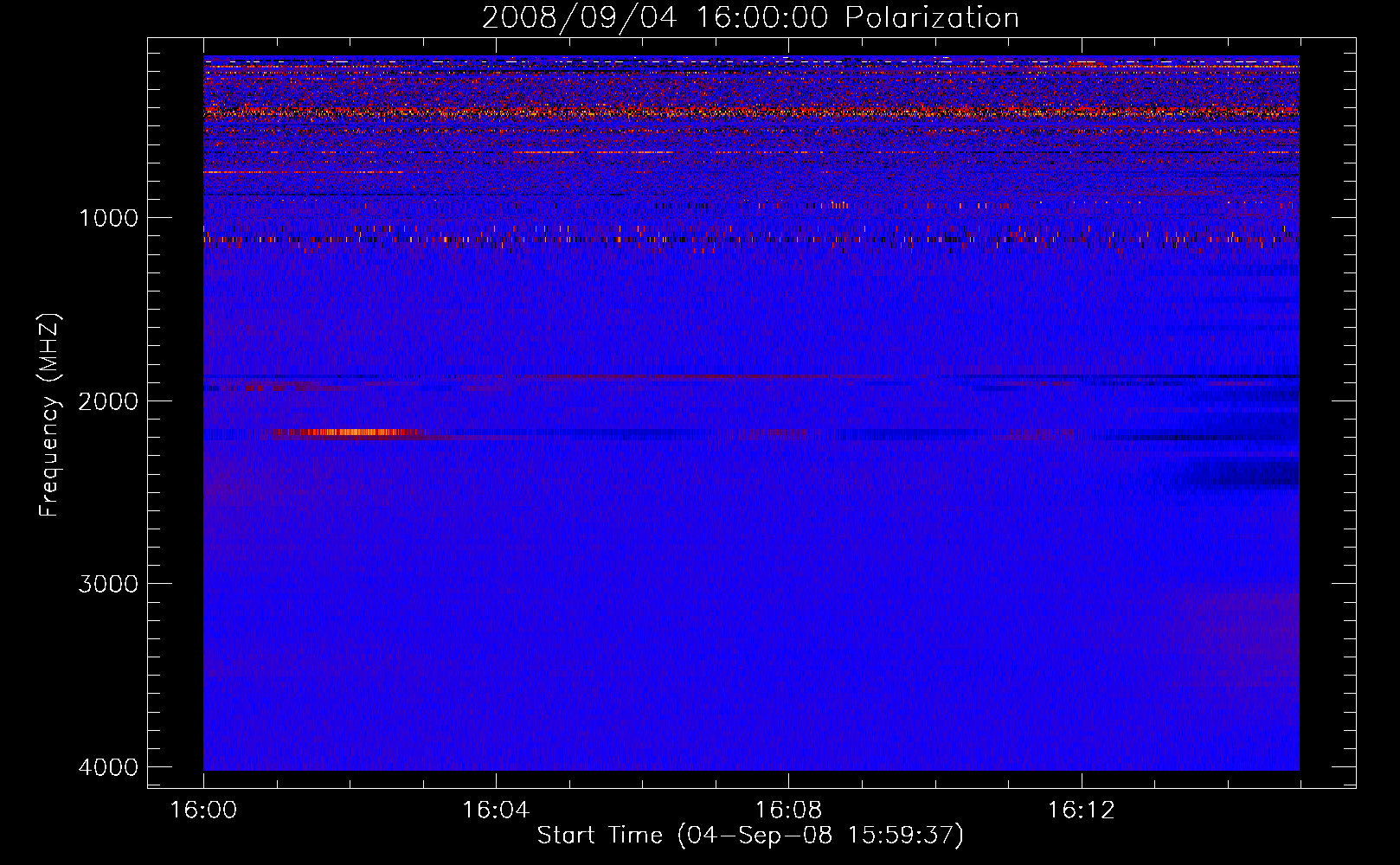Click the 3000 frequency tick label
This screenshot has width=1400, height=865.
point(108,584)
